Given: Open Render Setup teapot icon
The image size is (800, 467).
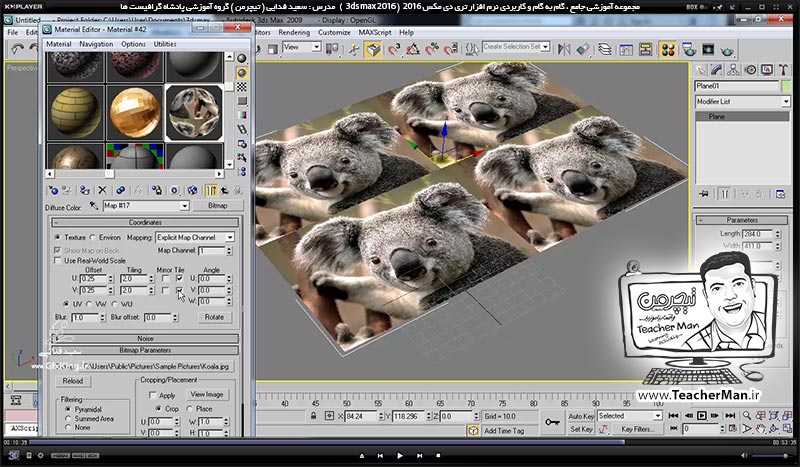Looking at the screenshot, I should [x=689, y=50].
